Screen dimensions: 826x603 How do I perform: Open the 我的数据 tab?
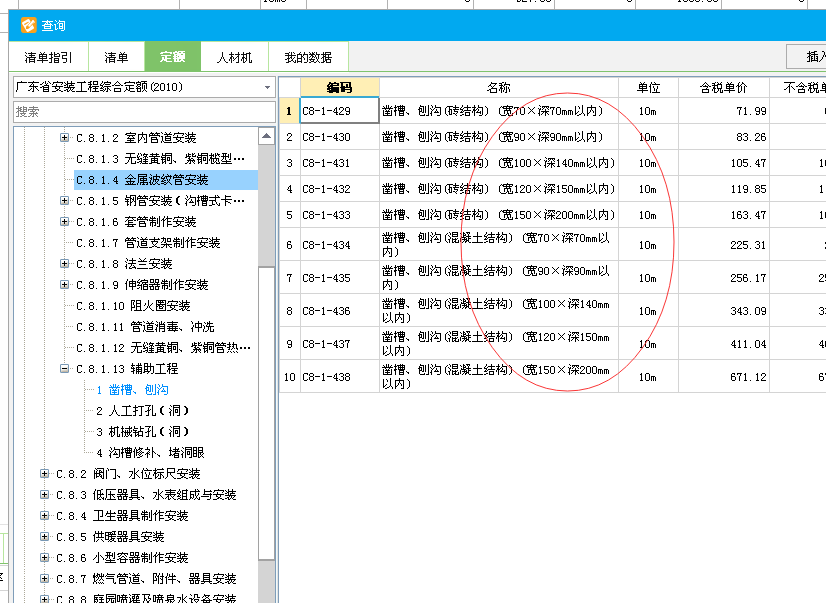pyautogui.click(x=308, y=57)
